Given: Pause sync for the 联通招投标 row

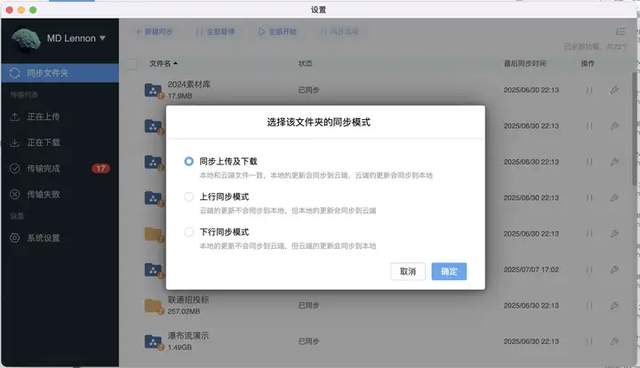Looking at the screenshot, I should [x=589, y=305].
